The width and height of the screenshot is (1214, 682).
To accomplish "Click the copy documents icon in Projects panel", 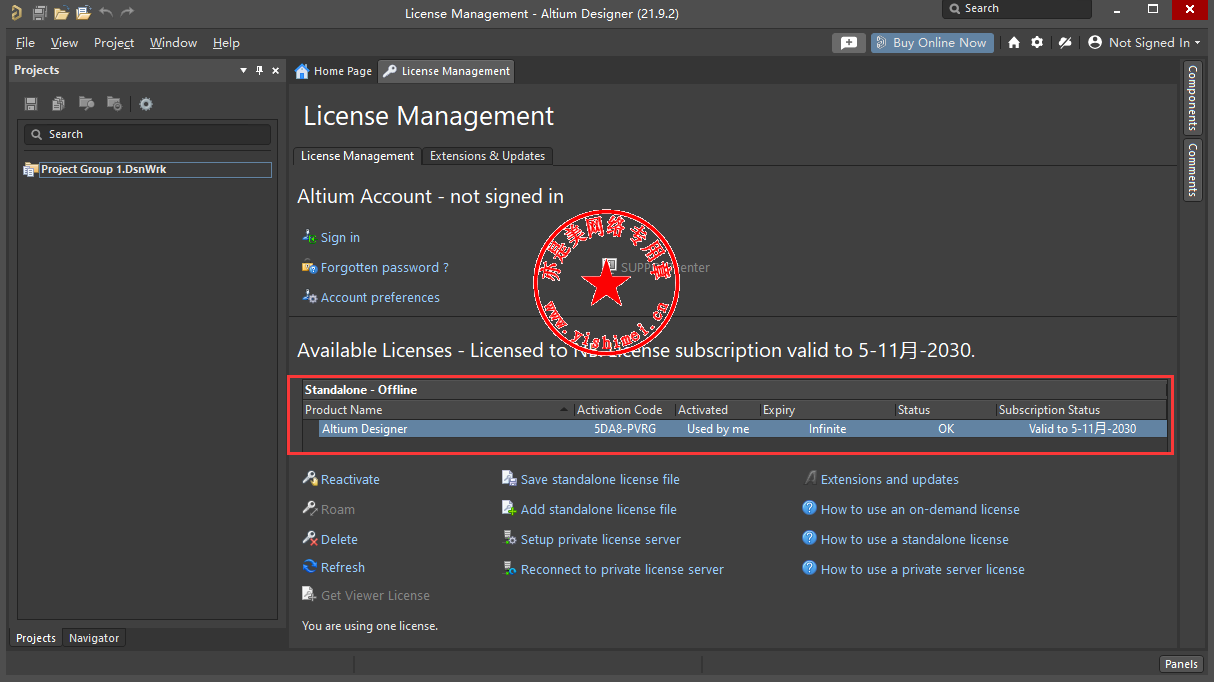I will [59, 104].
